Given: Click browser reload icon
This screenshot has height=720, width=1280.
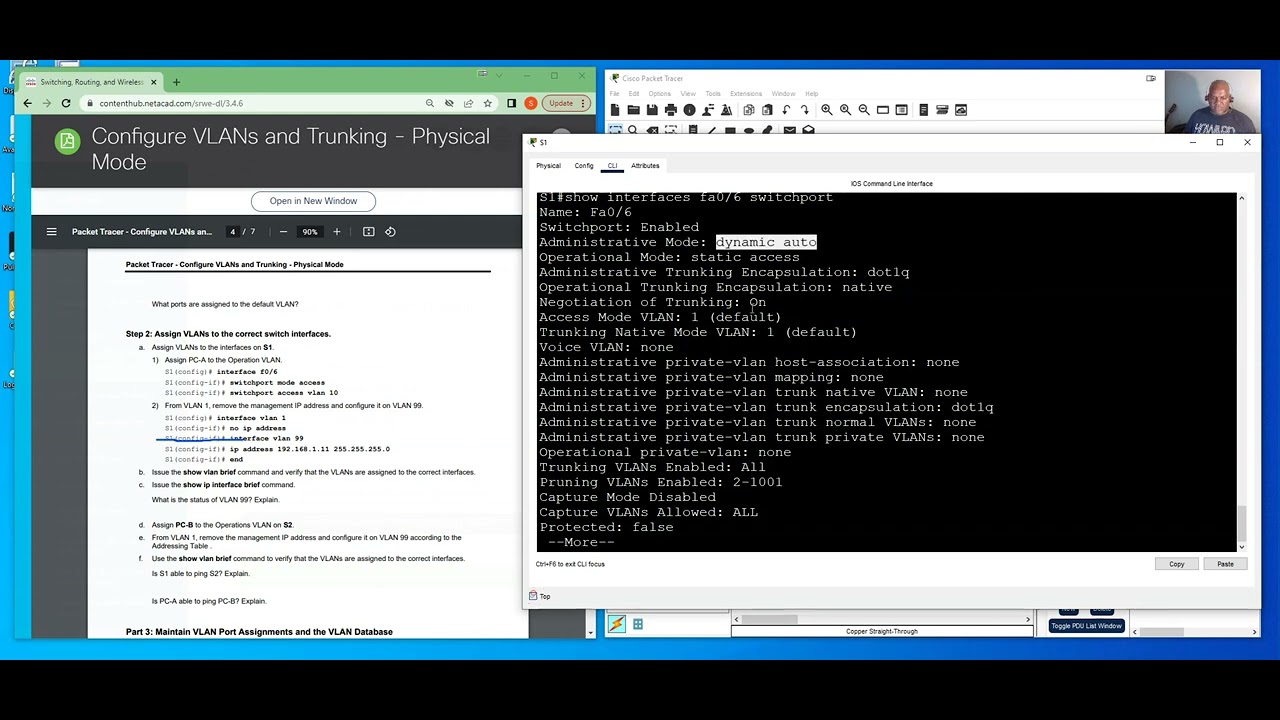Looking at the screenshot, I should (x=66, y=103).
